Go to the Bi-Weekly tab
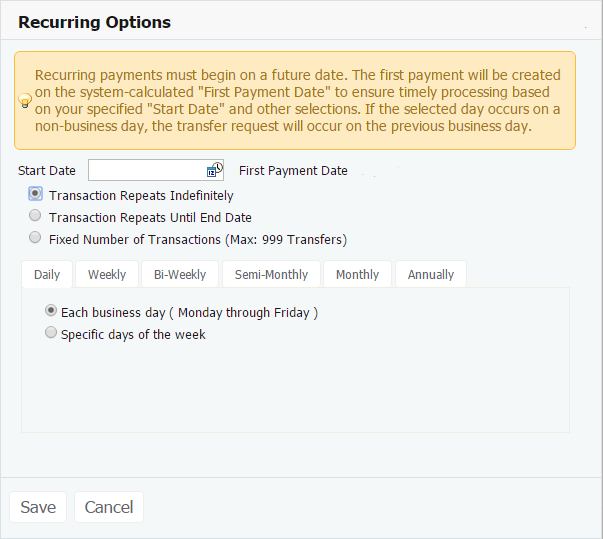Screen dimensions: 603x539 (180, 274)
